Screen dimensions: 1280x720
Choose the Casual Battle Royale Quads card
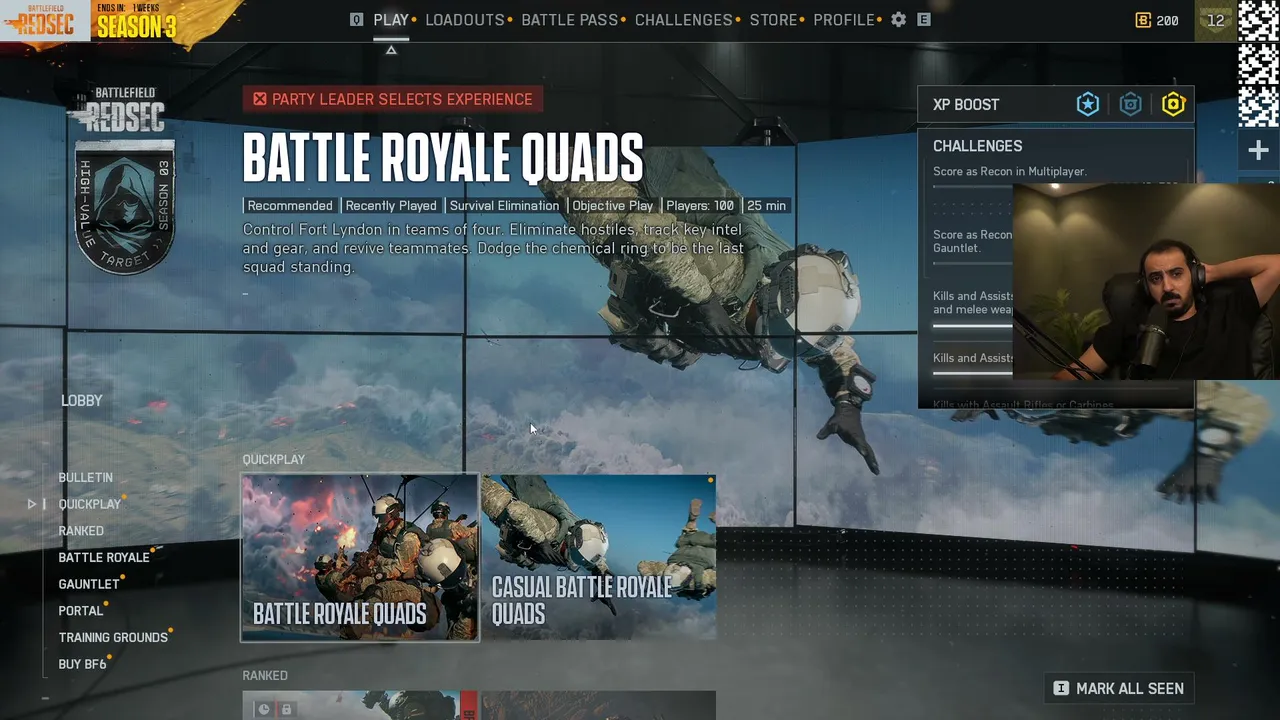(598, 557)
